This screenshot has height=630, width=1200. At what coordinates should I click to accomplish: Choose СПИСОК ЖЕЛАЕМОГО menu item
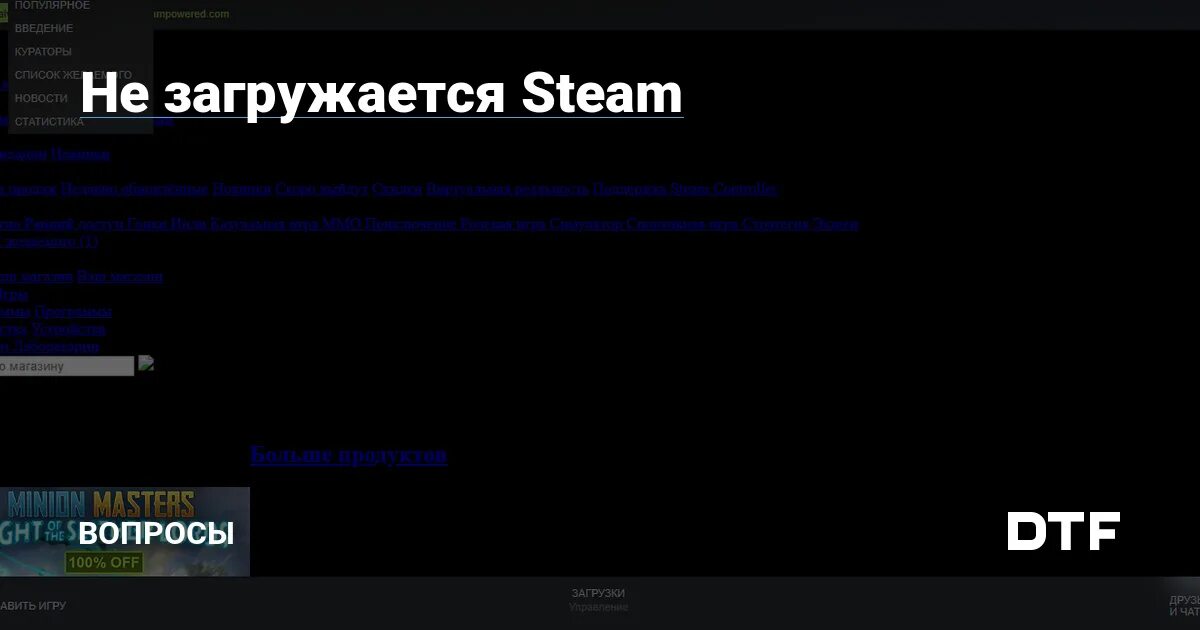73,75
